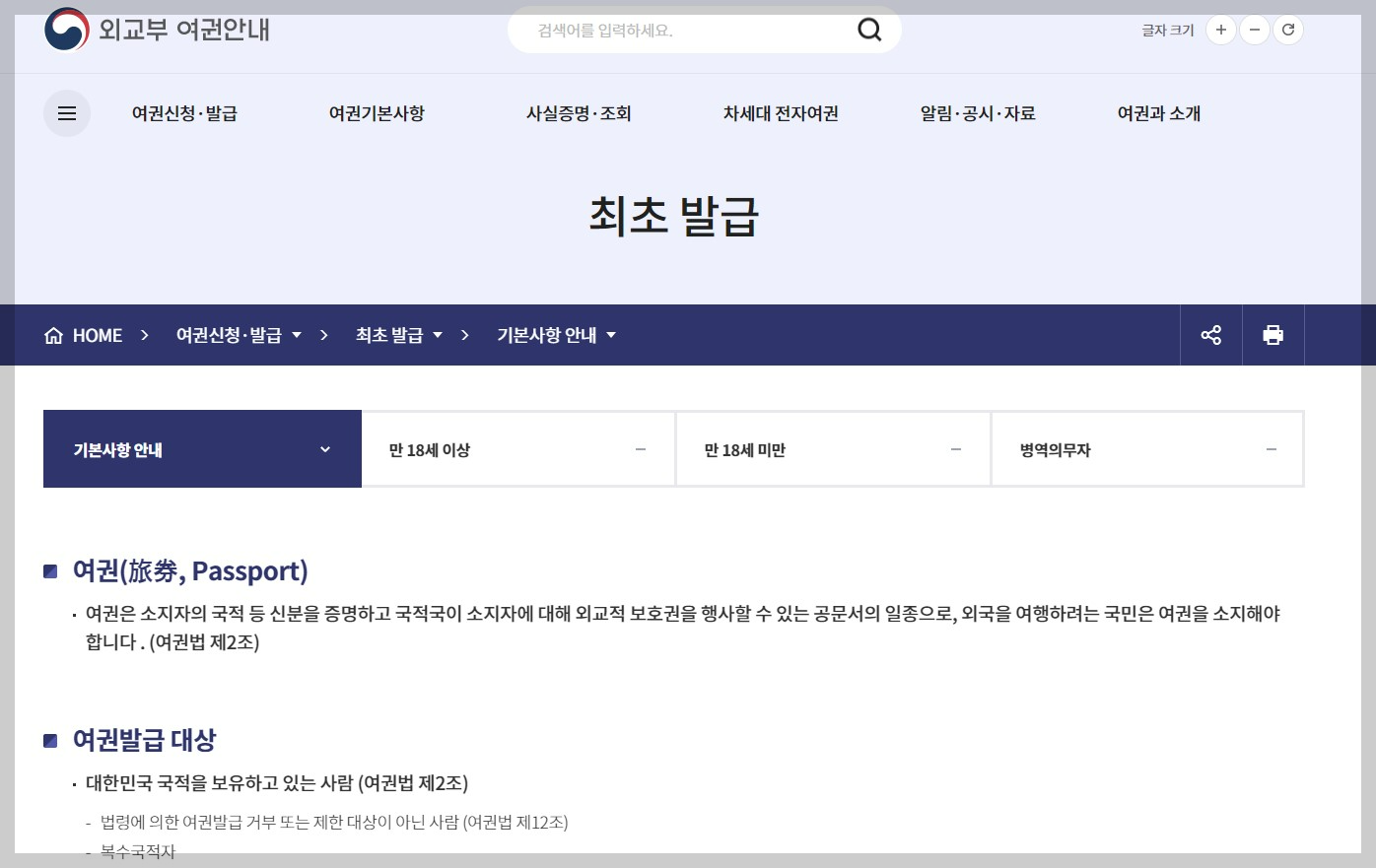Reset font size with refresh icon
The image size is (1376, 868).
(x=1287, y=30)
